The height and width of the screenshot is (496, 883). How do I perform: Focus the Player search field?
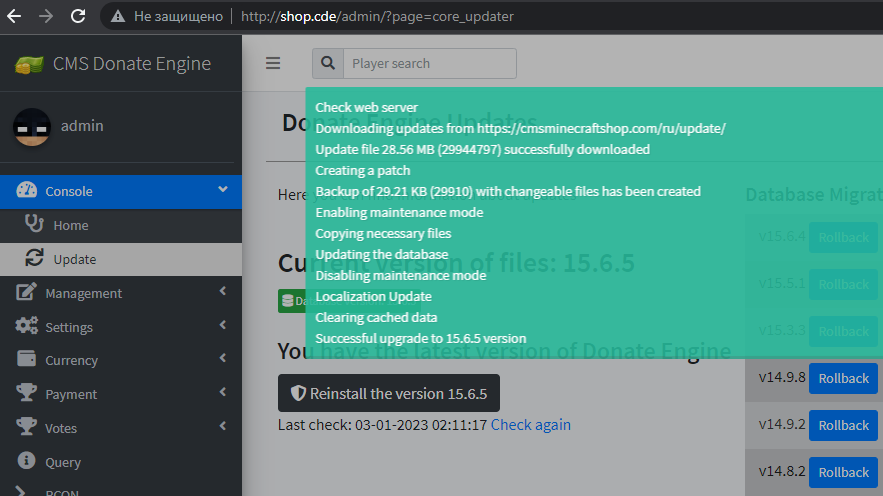429,63
